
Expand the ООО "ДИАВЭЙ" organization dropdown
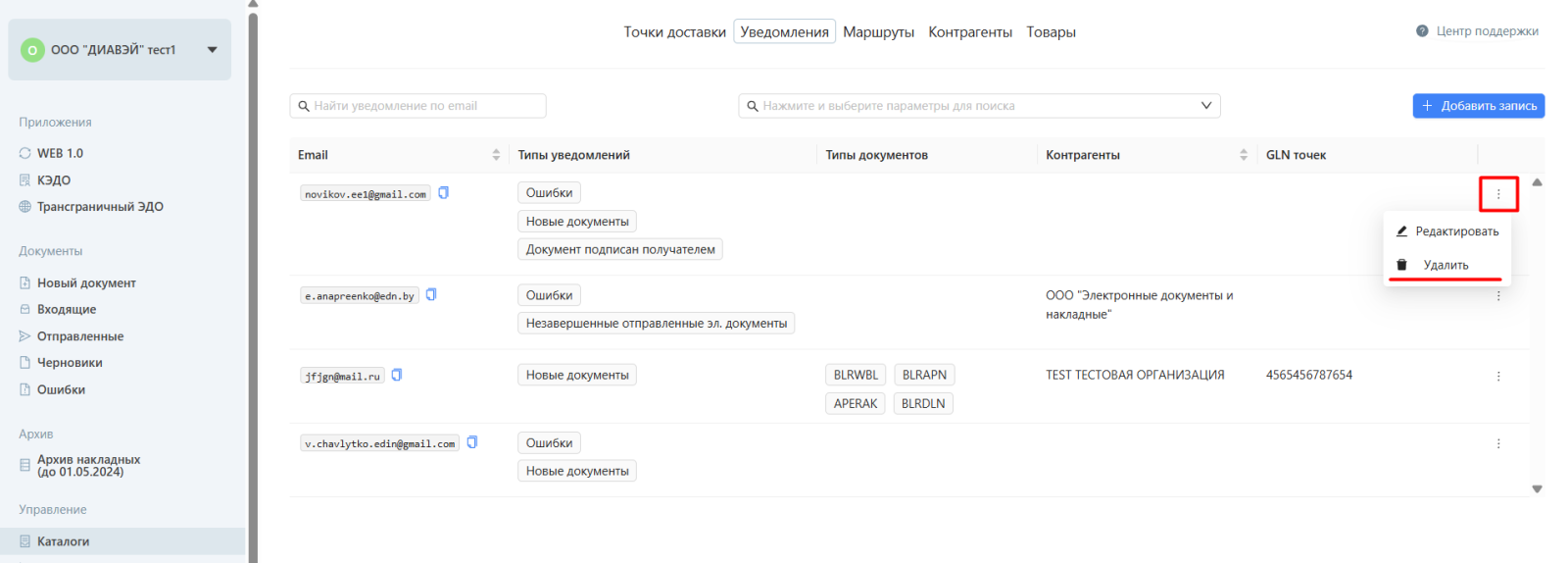(x=212, y=50)
